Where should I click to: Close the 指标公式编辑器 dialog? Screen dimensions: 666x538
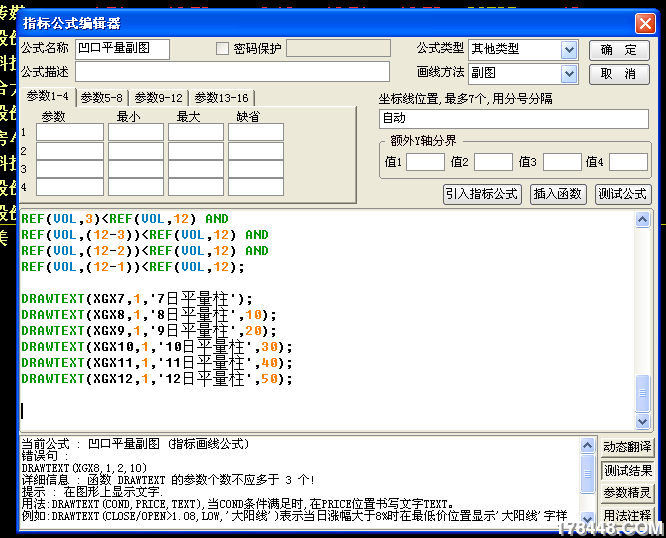(x=645, y=23)
